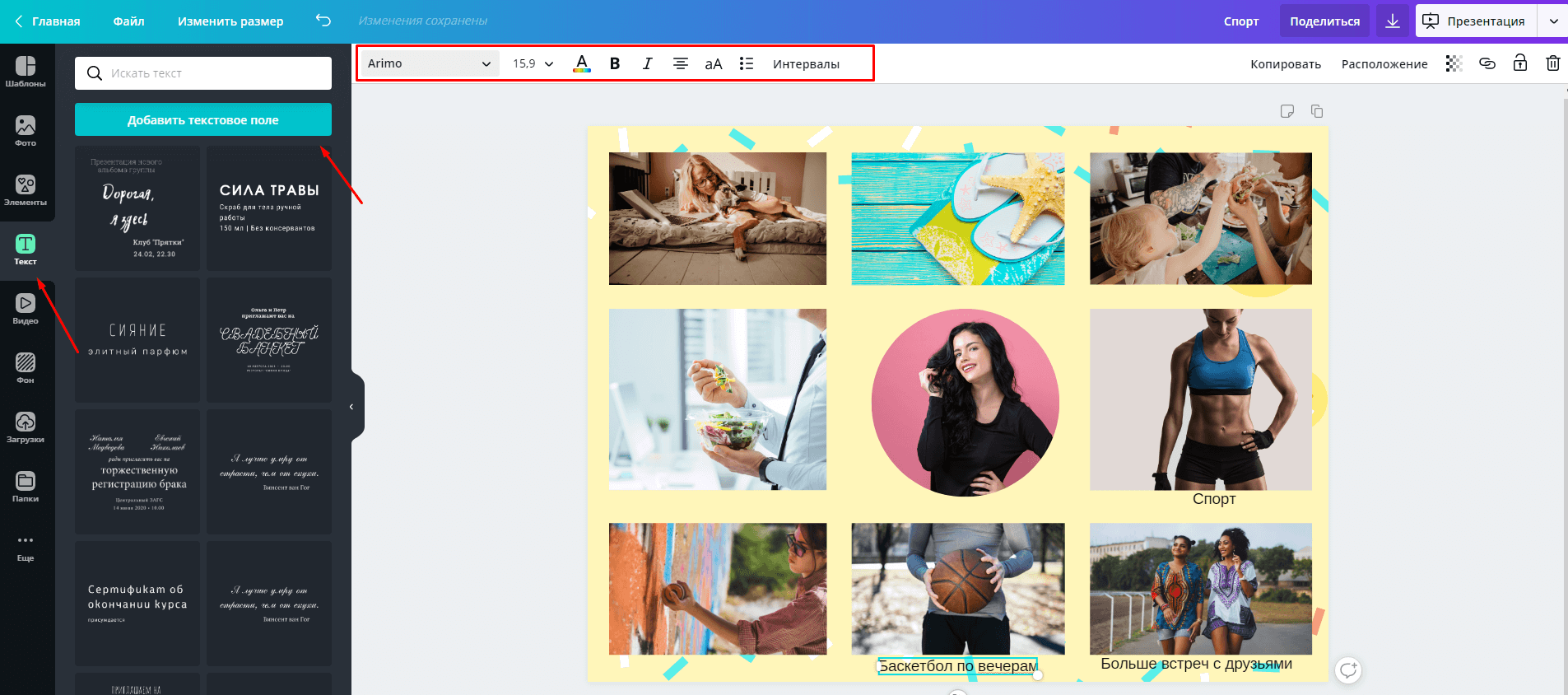Switch to Элементы sidebar tab

click(x=26, y=190)
